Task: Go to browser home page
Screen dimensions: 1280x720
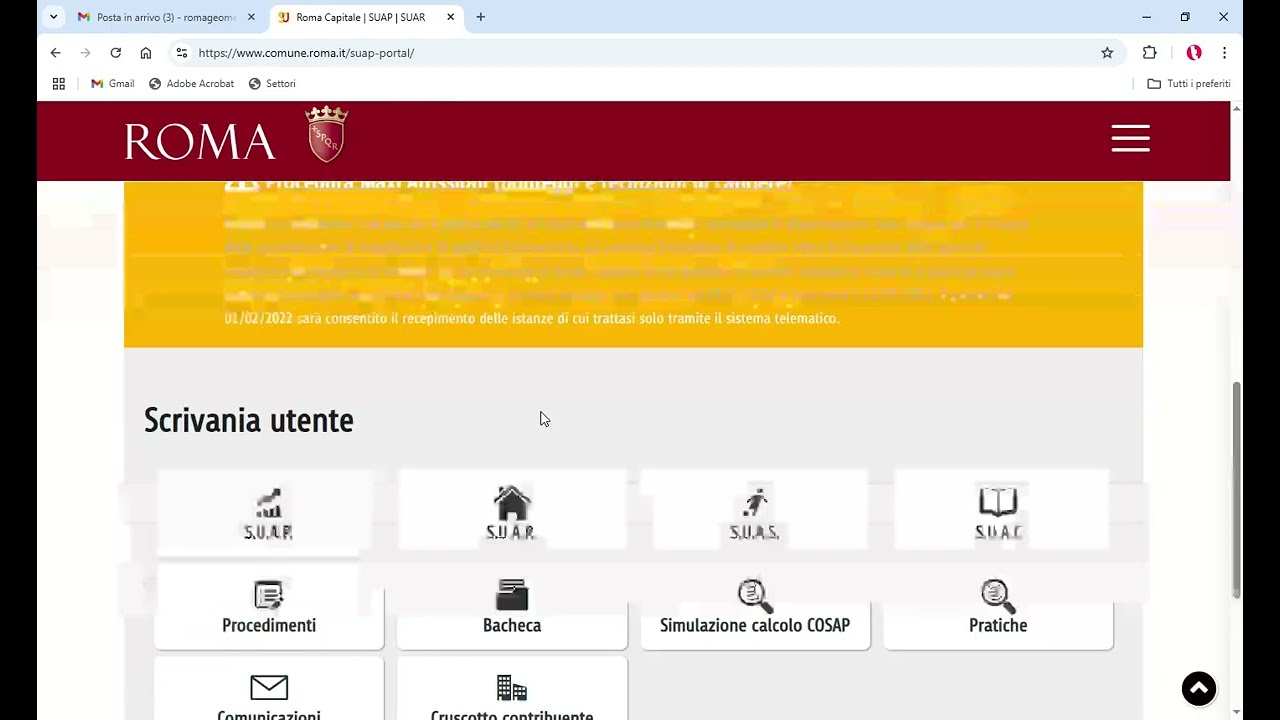Action: click(145, 53)
